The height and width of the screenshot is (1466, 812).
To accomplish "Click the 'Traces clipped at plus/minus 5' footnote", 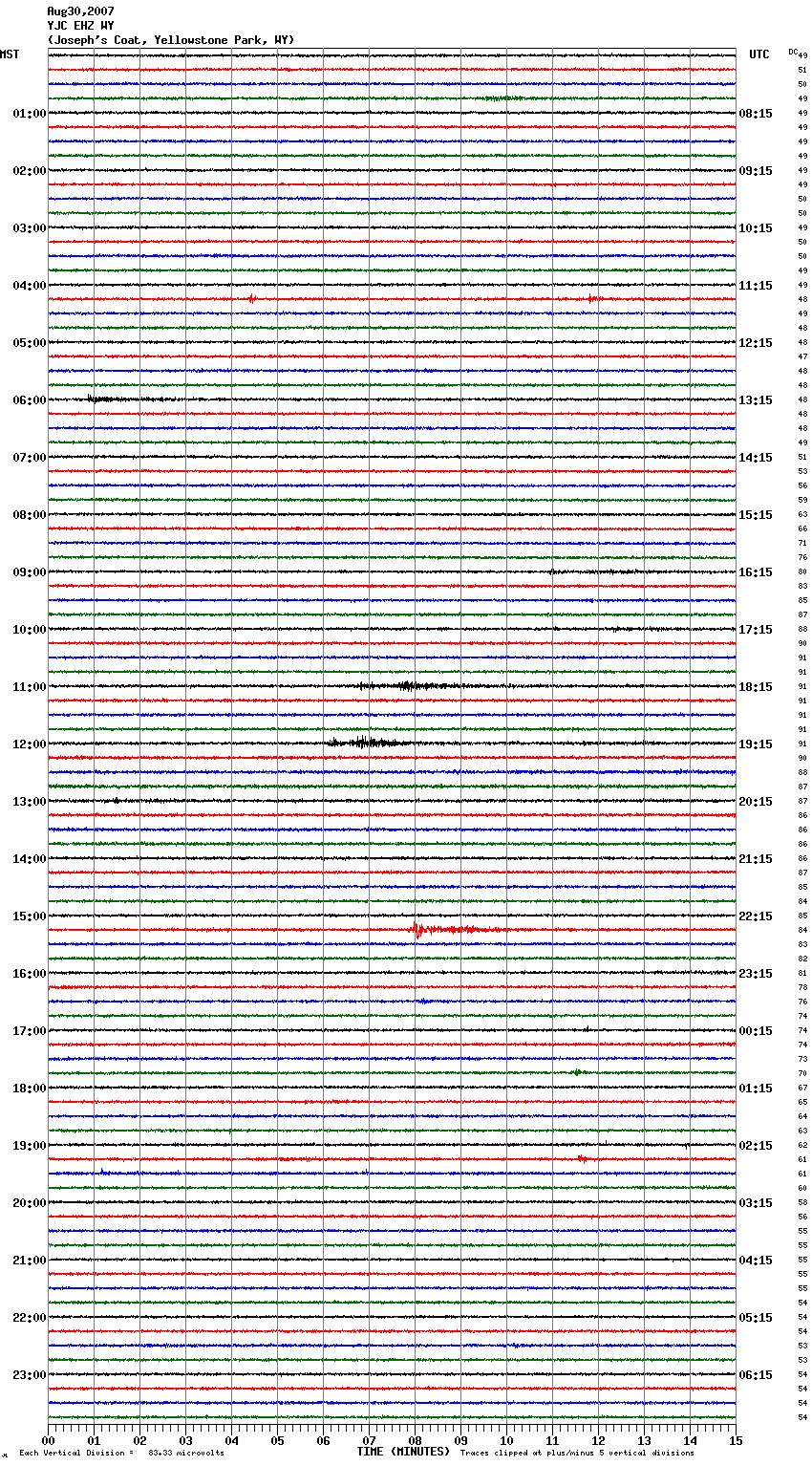I will coord(577,1454).
